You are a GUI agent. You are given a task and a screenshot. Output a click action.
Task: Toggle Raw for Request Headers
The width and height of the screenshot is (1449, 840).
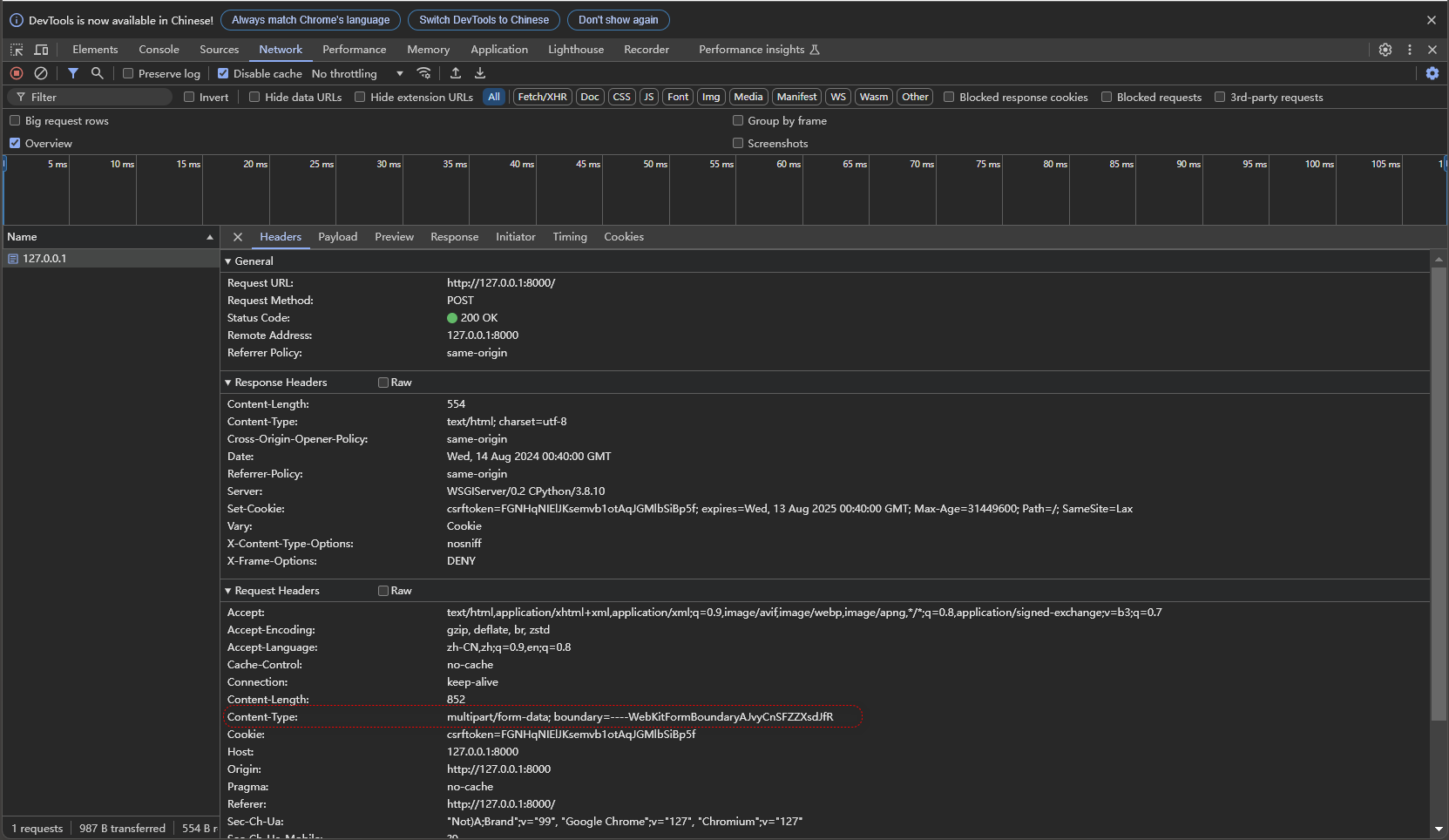(x=383, y=591)
